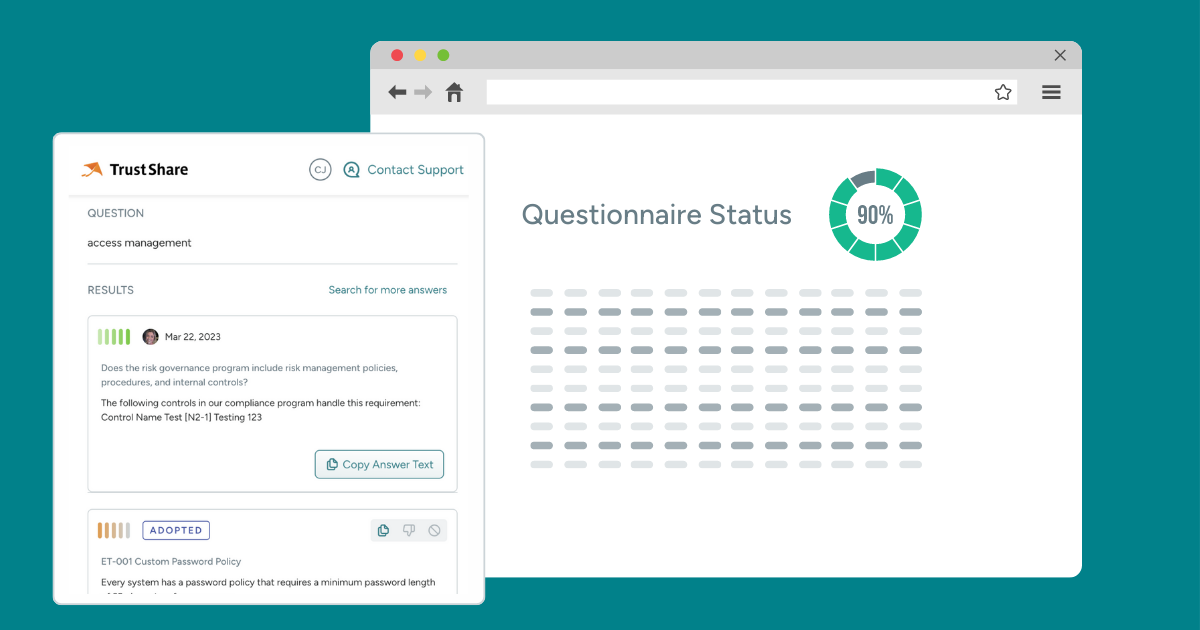Image resolution: width=1200 pixels, height=630 pixels.
Task: Click the green window control dot
Action: pos(443,55)
